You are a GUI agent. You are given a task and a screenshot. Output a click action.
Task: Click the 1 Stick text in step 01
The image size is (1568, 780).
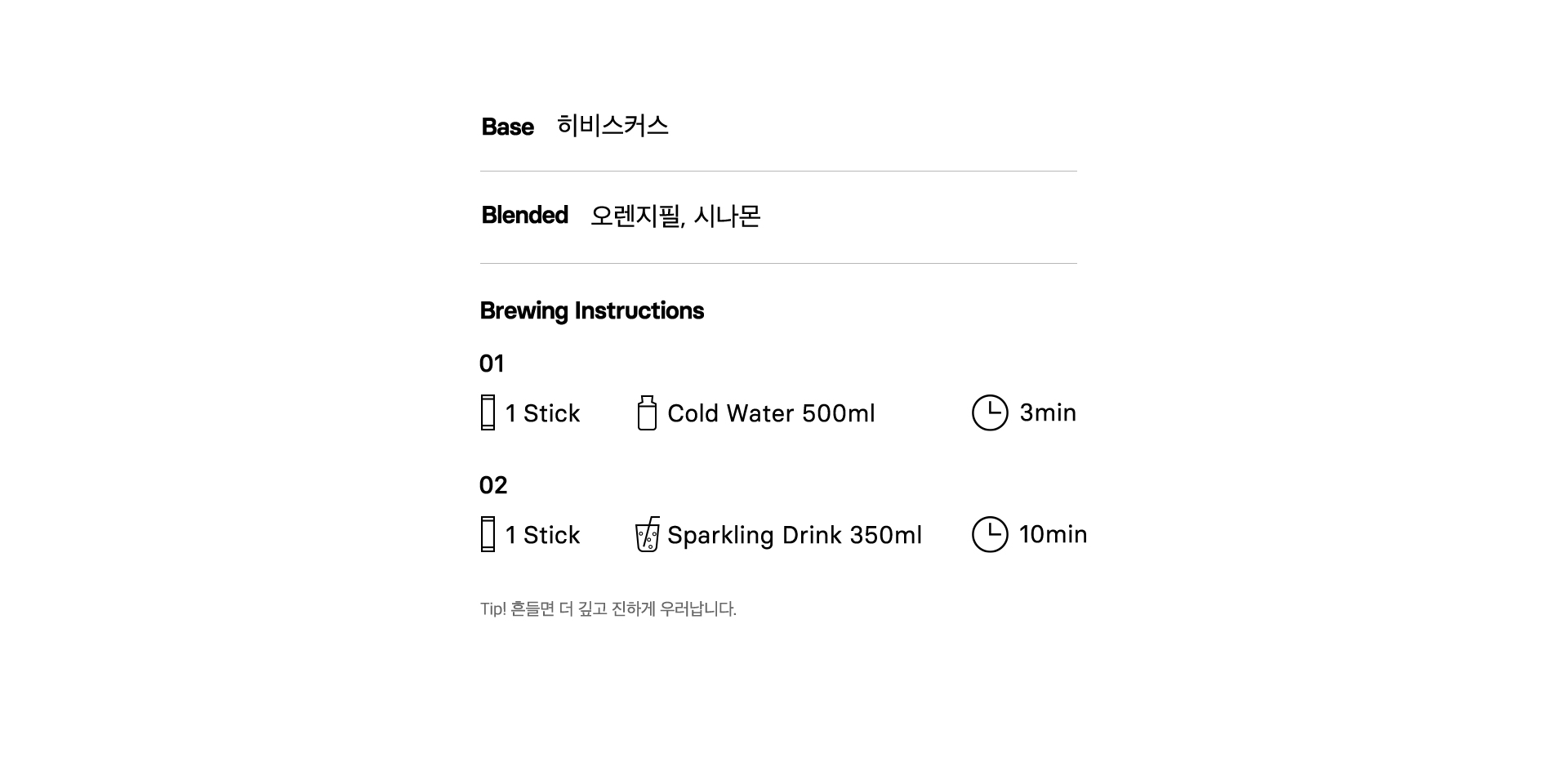coord(542,413)
